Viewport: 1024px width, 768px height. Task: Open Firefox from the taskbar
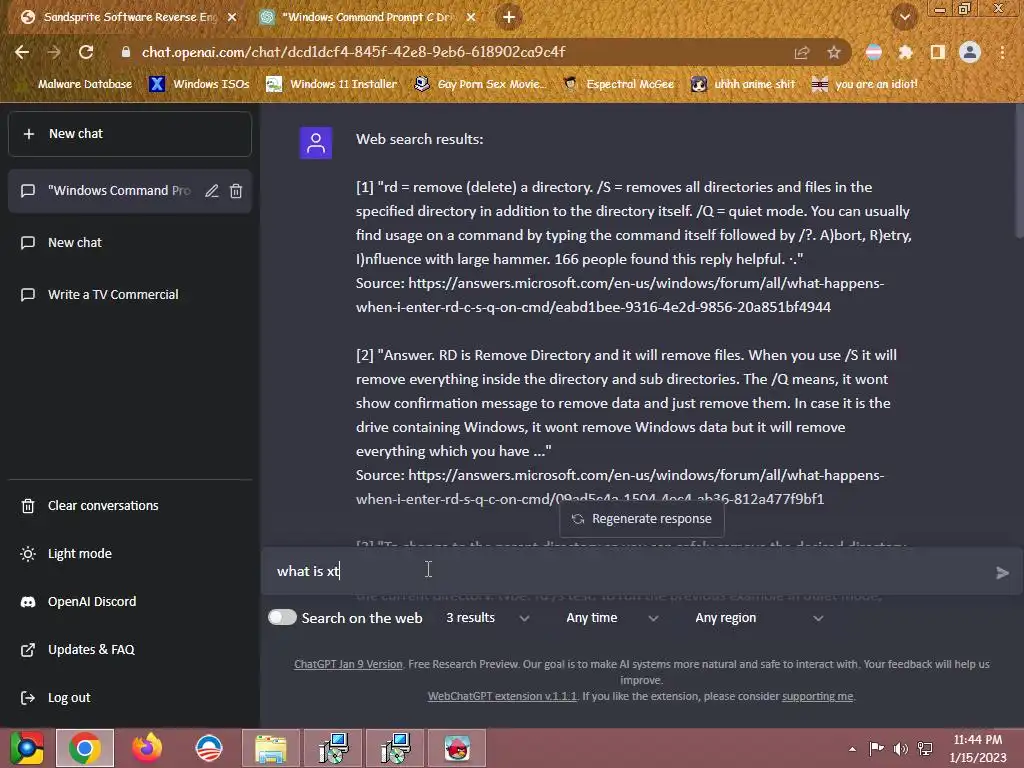(x=147, y=748)
